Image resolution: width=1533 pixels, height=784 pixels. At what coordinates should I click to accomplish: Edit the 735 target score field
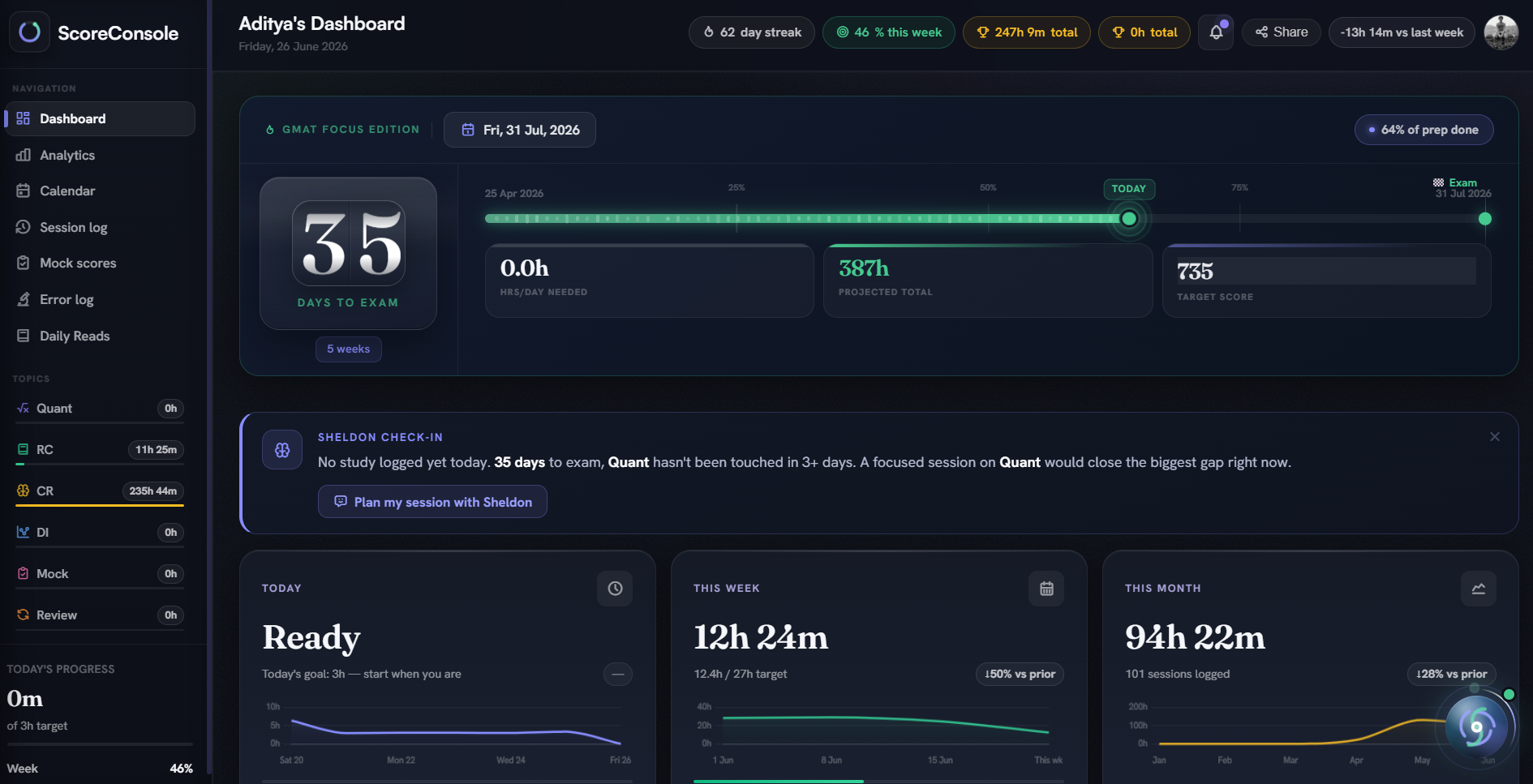(1326, 271)
